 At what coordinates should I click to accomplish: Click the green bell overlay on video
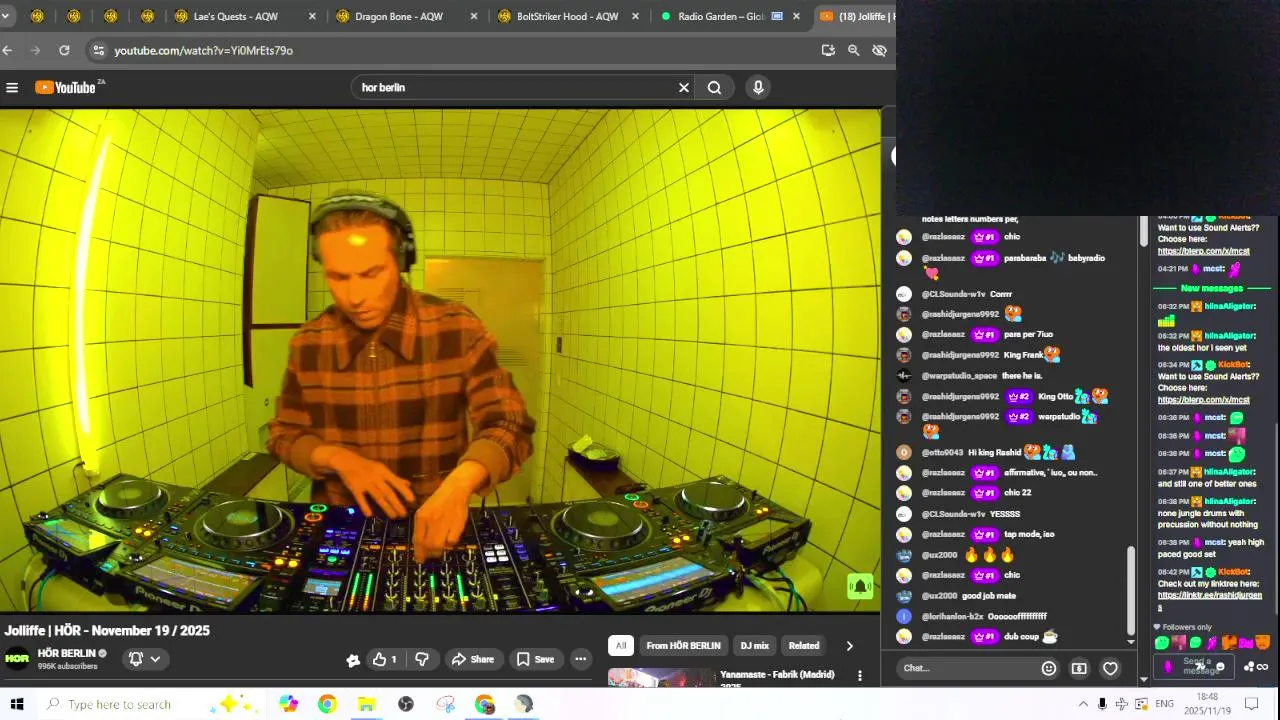(860, 586)
